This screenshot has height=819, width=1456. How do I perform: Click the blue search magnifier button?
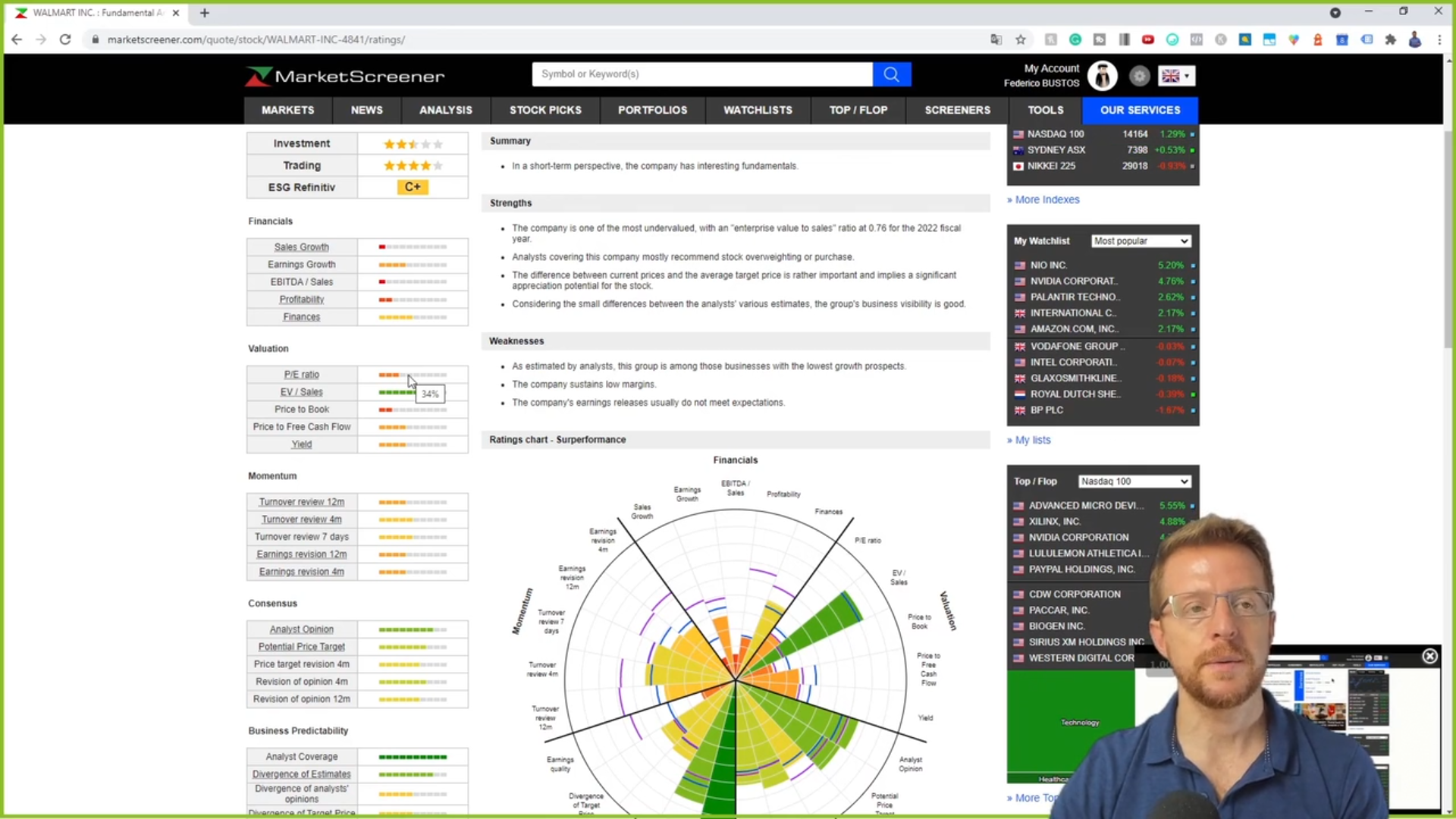pos(892,74)
